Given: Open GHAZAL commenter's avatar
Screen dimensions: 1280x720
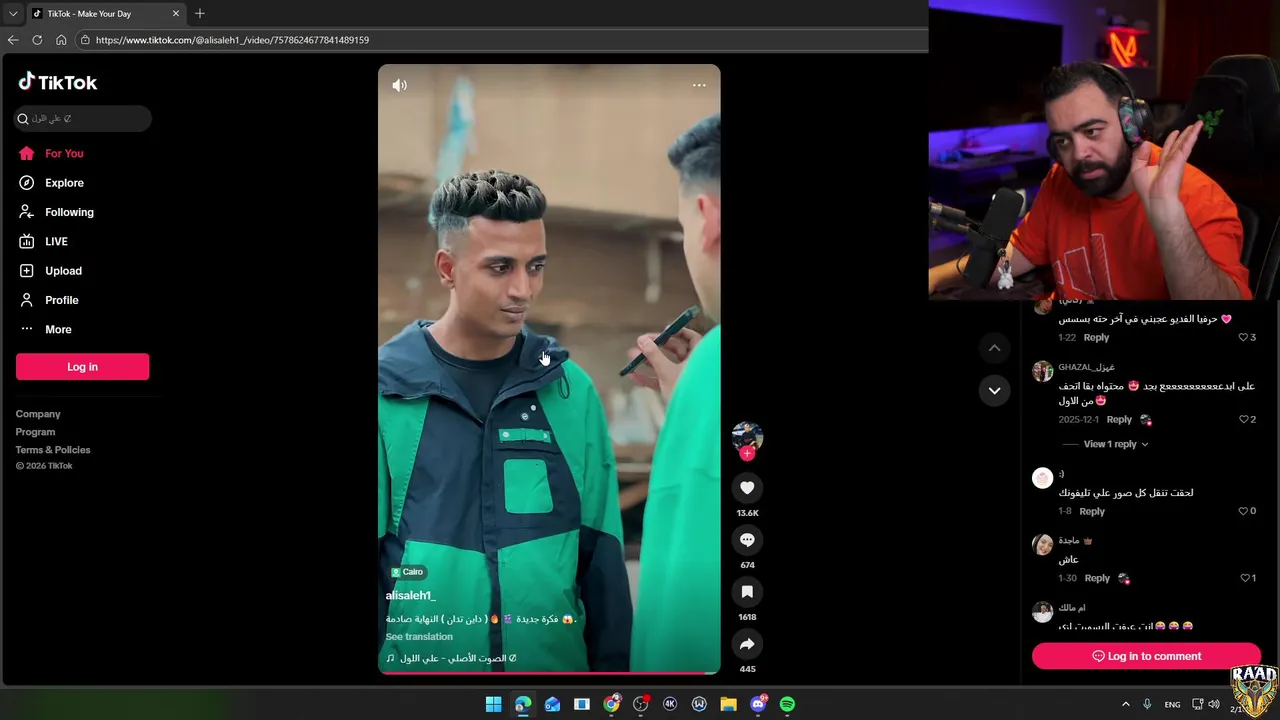Looking at the screenshot, I should 1043,371.
